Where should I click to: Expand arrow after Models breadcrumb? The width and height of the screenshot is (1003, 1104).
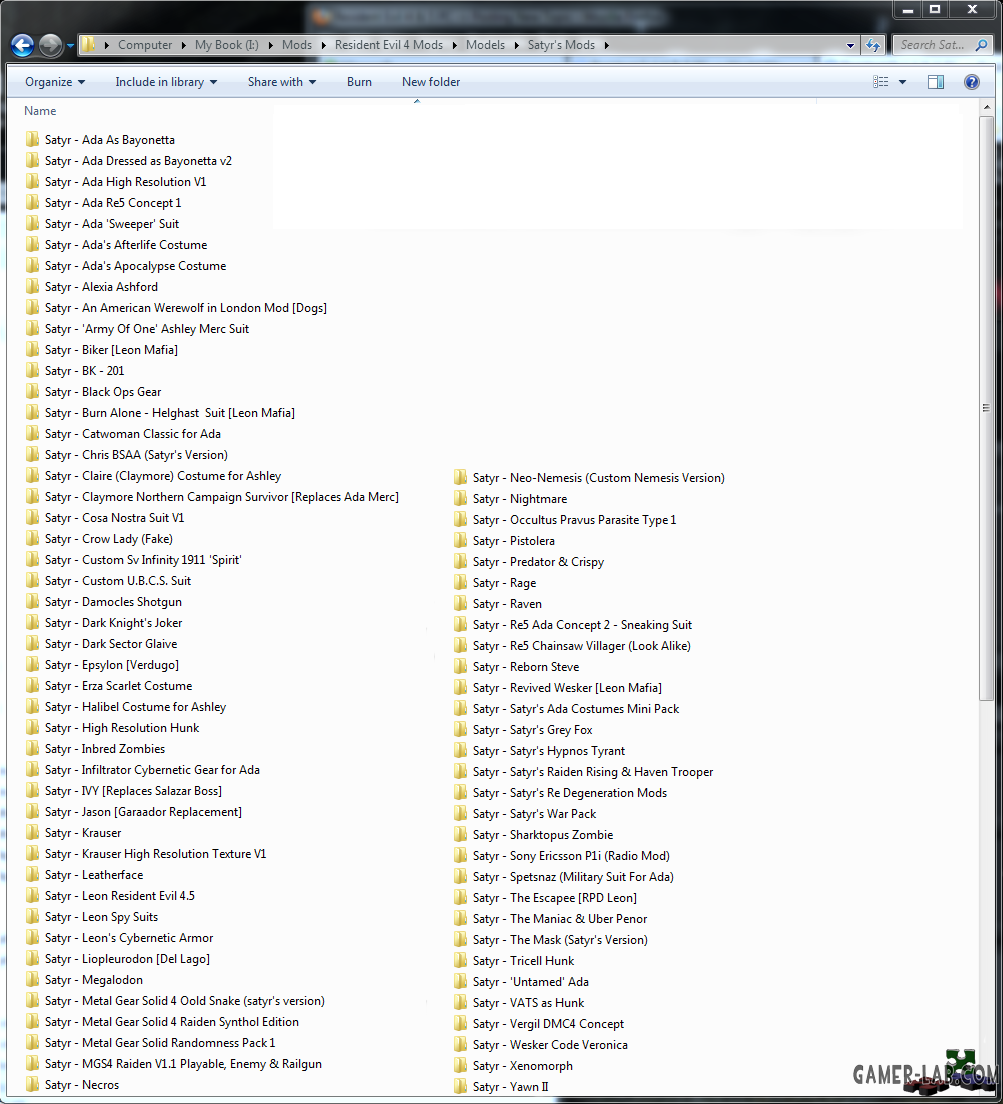tap(517, 45)
